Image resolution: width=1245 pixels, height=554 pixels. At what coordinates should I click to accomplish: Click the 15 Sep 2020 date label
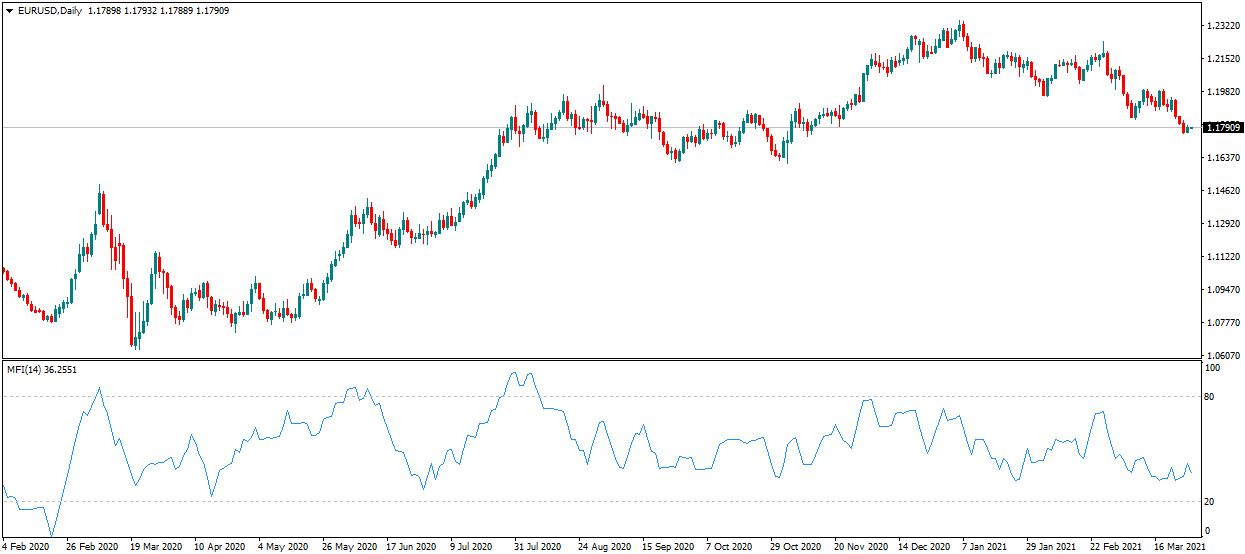point(667,547)
